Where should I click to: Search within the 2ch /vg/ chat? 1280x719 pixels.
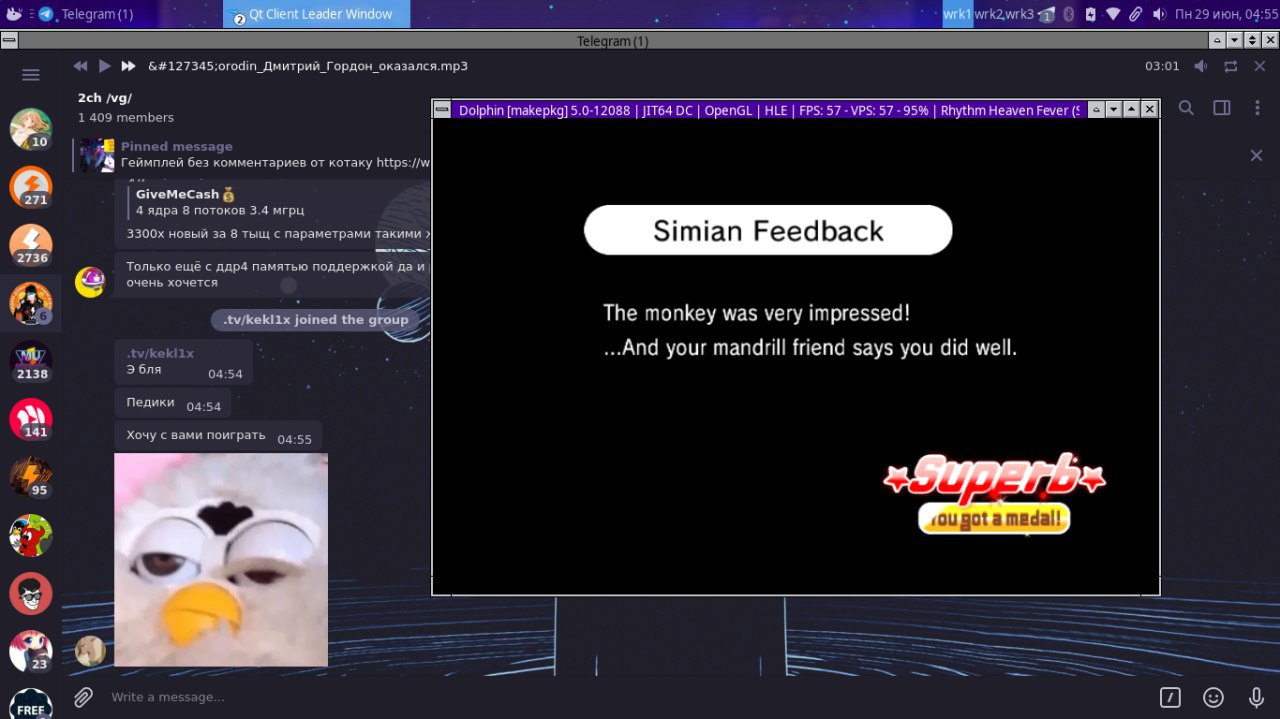(1186, 108)
